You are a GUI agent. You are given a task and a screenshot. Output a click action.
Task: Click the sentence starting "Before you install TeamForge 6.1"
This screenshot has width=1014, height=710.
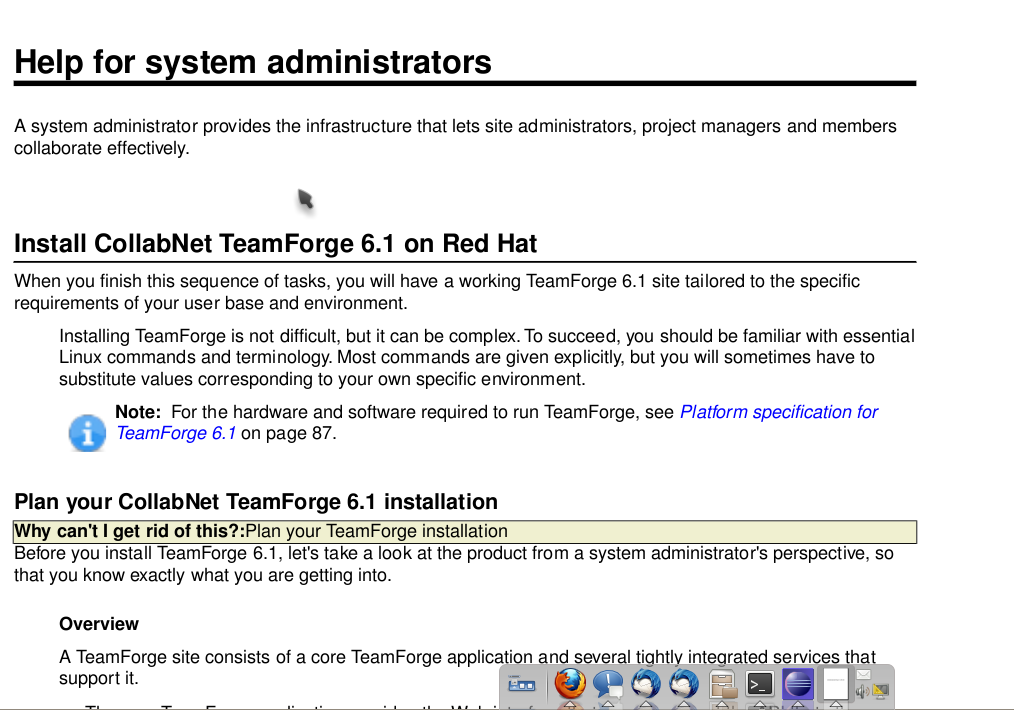tap(454, 565)
